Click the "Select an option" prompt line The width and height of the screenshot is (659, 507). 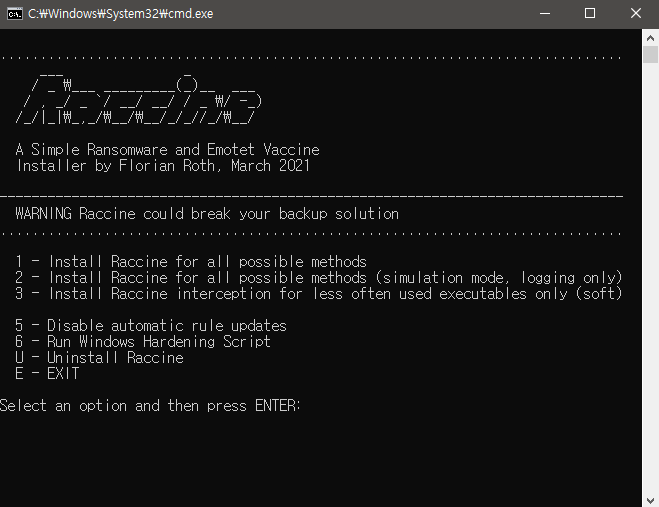tap(150, 406)
